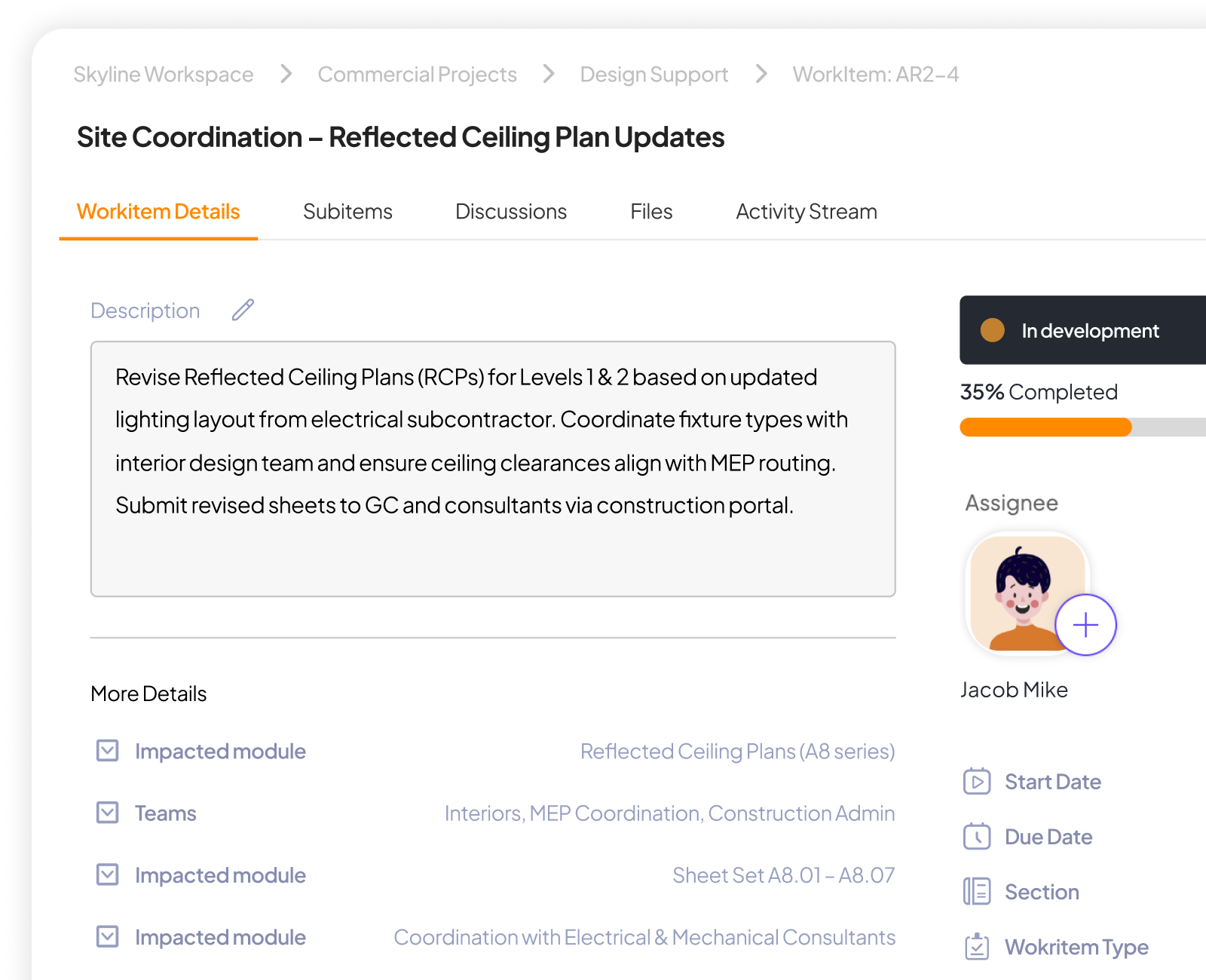
Task: Click the Section list icon
Action: point(977,892)
